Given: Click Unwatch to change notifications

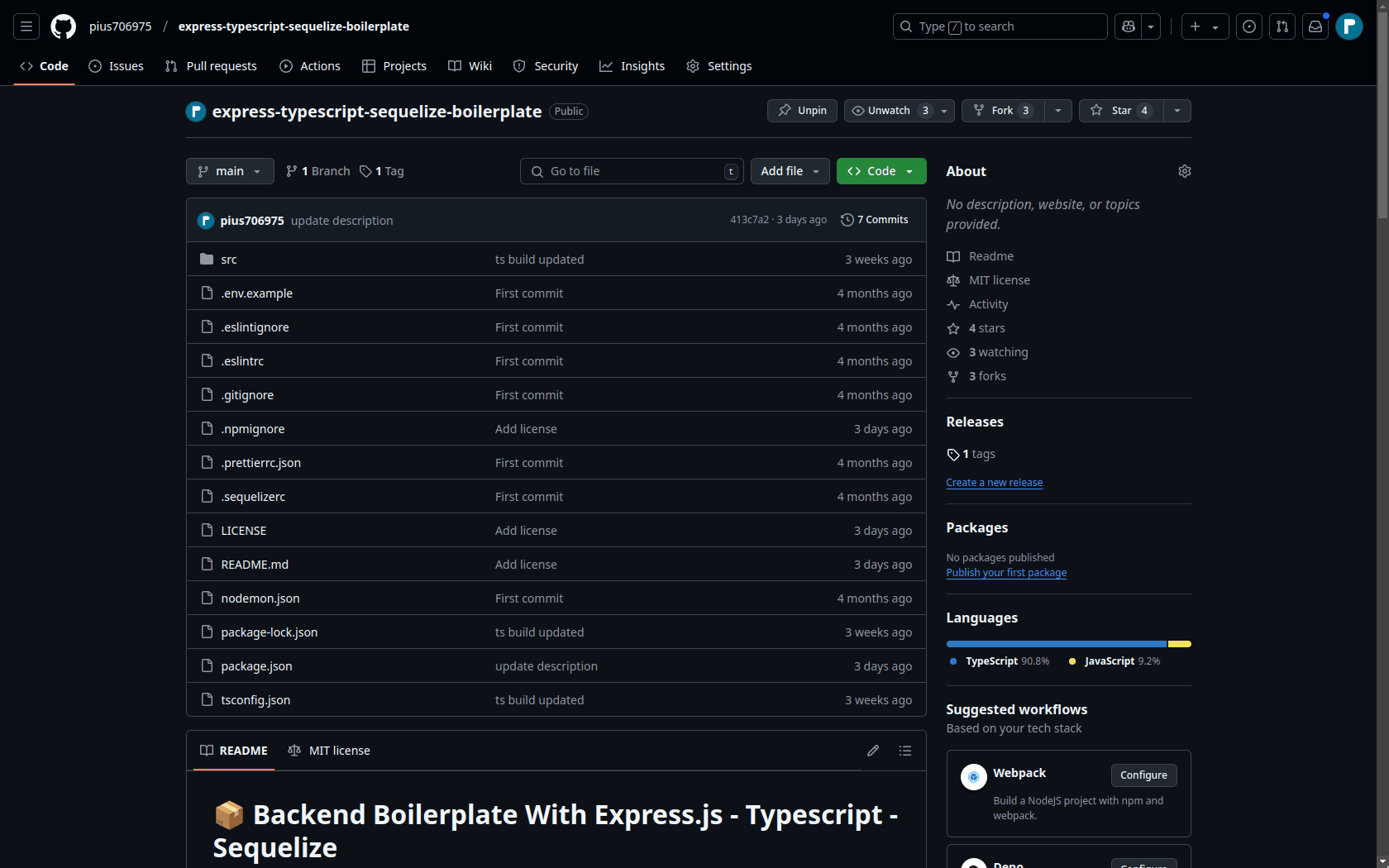Looking at the screenshot, I should pos(900,111).
